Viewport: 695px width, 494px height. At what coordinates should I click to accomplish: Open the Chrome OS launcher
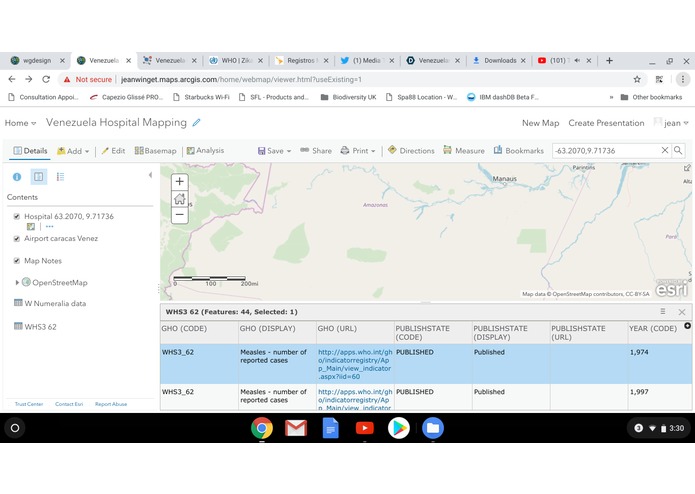pyautogui.click(x=15, y=428)
